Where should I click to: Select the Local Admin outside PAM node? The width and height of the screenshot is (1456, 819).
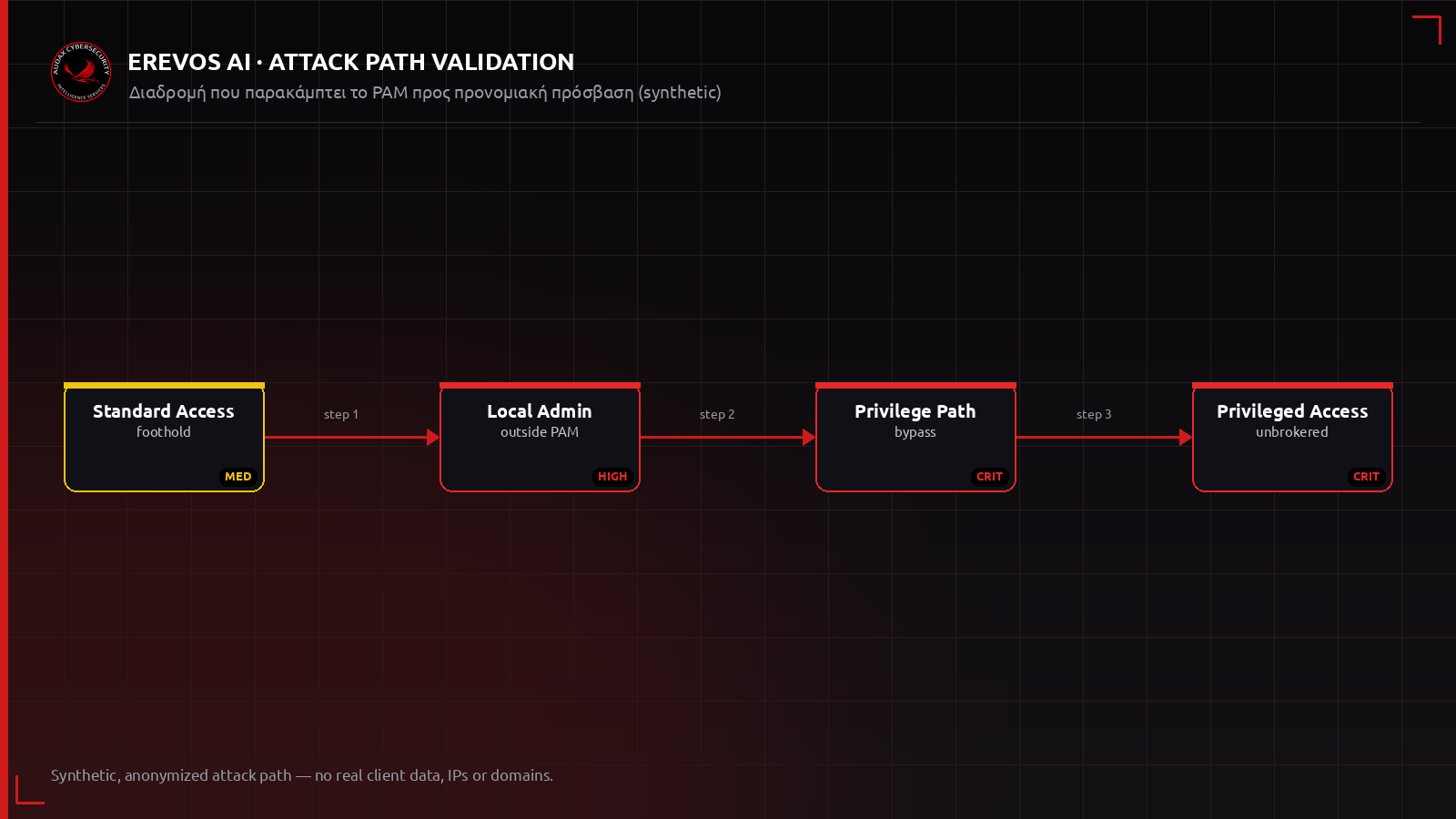(540, 438)
